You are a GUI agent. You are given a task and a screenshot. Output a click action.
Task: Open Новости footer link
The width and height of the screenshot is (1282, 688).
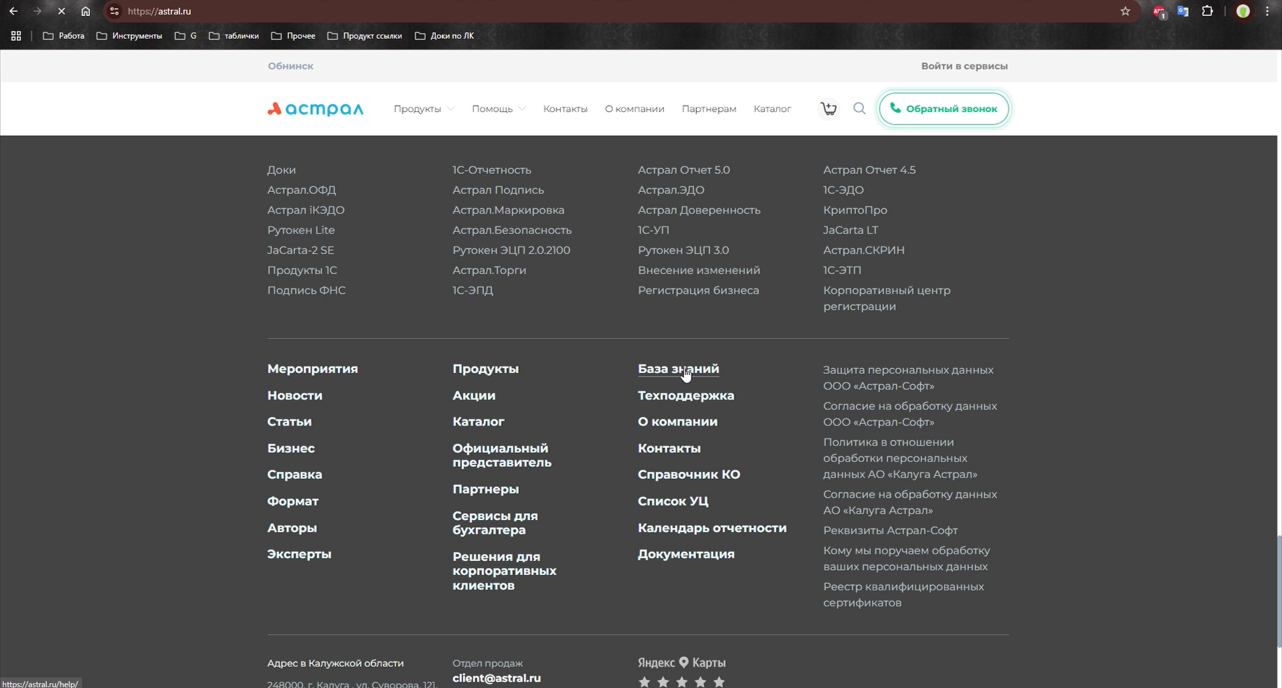tap(294, 396)
